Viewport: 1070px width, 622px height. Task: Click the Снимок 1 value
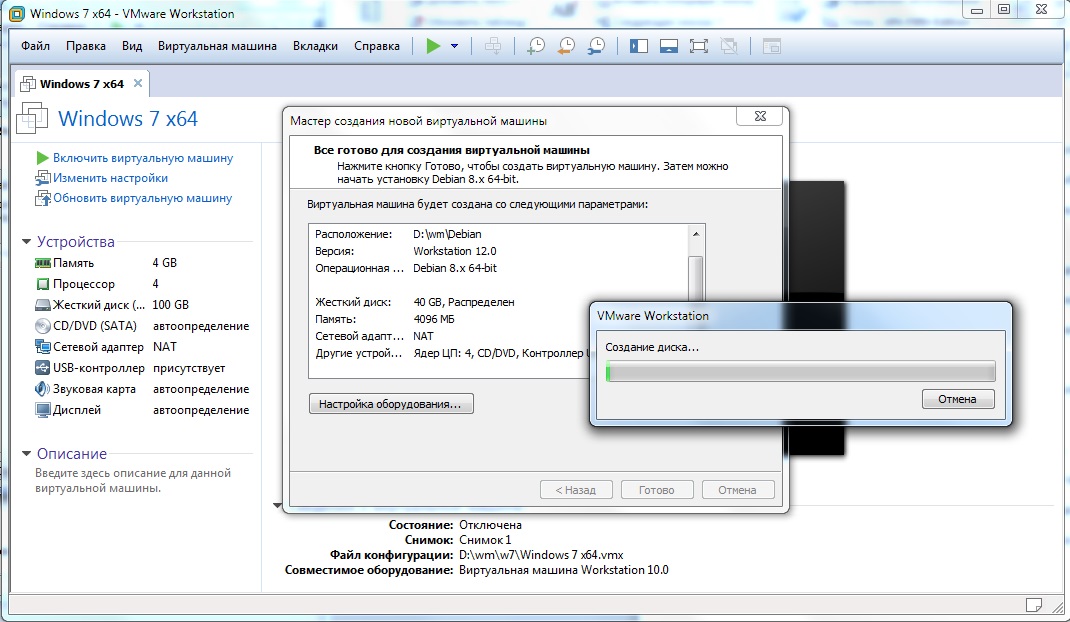click(485, 540)
